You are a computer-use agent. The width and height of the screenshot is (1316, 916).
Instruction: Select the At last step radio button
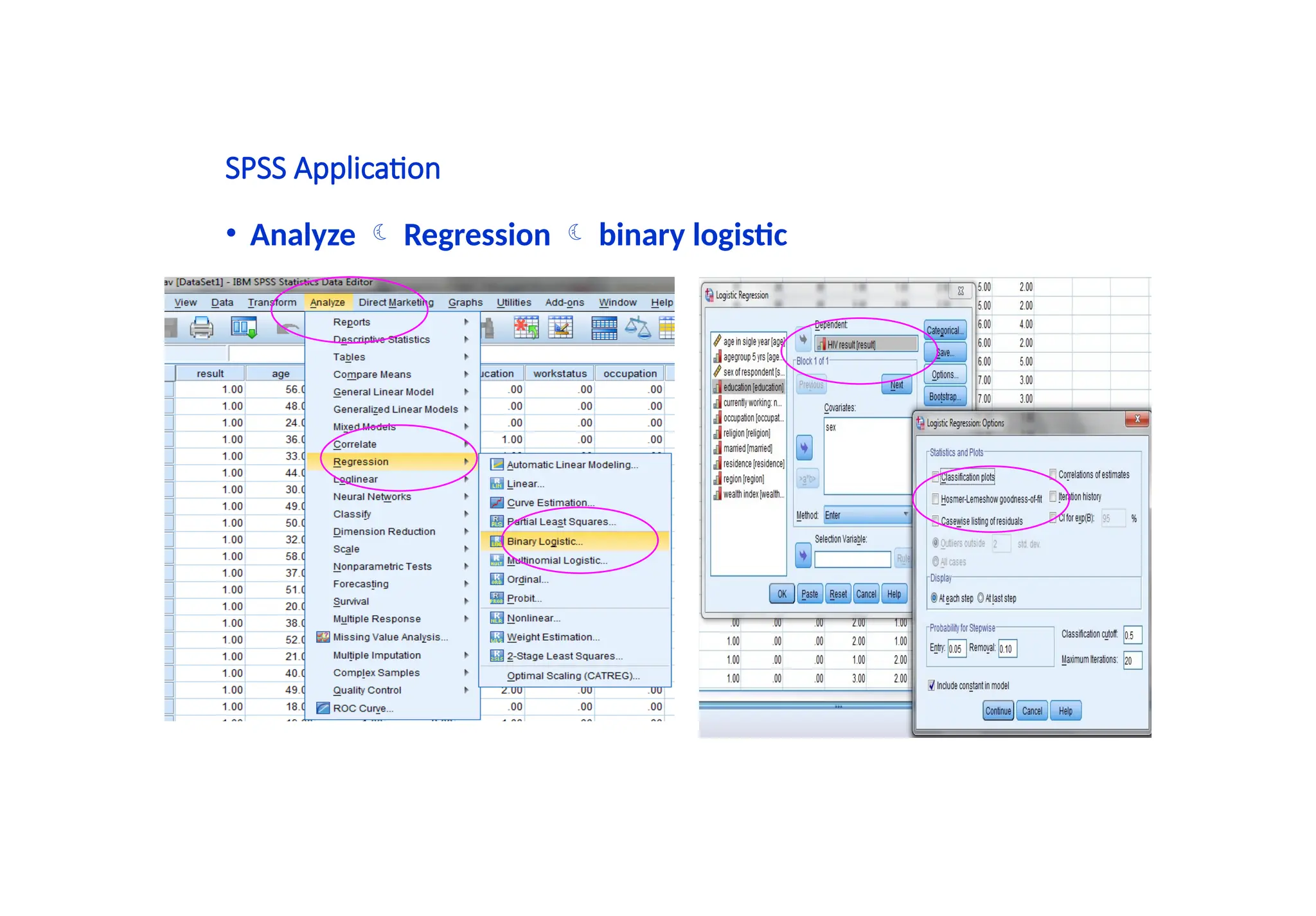coord(981,598)
